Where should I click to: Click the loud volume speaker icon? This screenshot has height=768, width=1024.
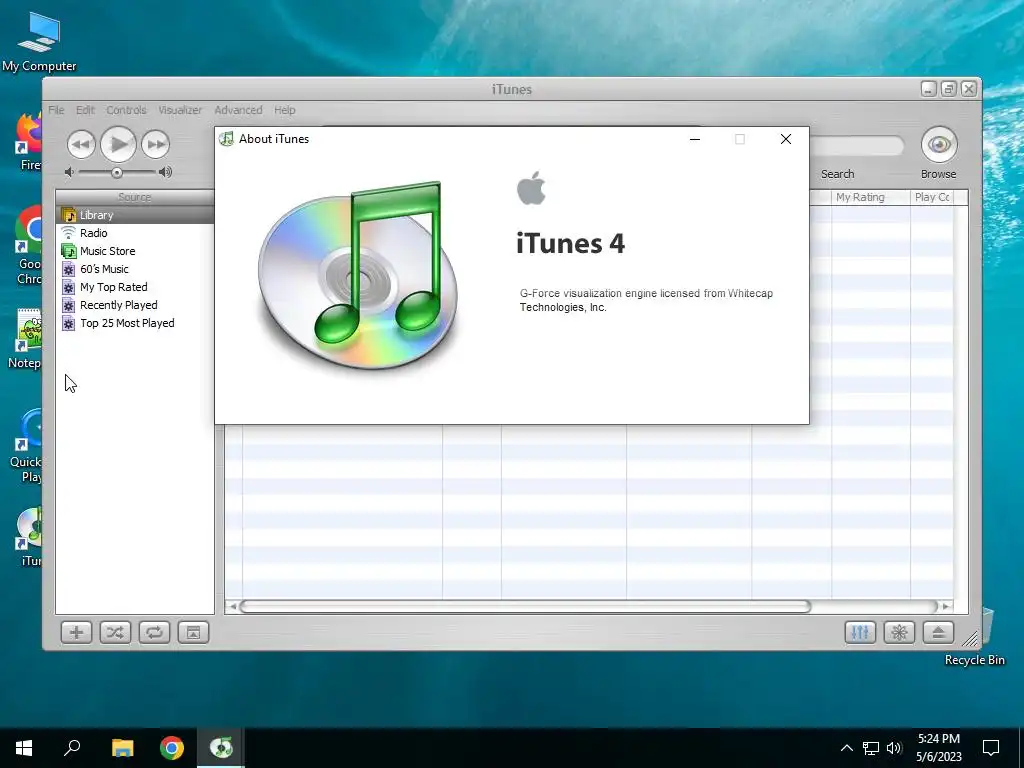pyautogui.click(x=165, y=172)
